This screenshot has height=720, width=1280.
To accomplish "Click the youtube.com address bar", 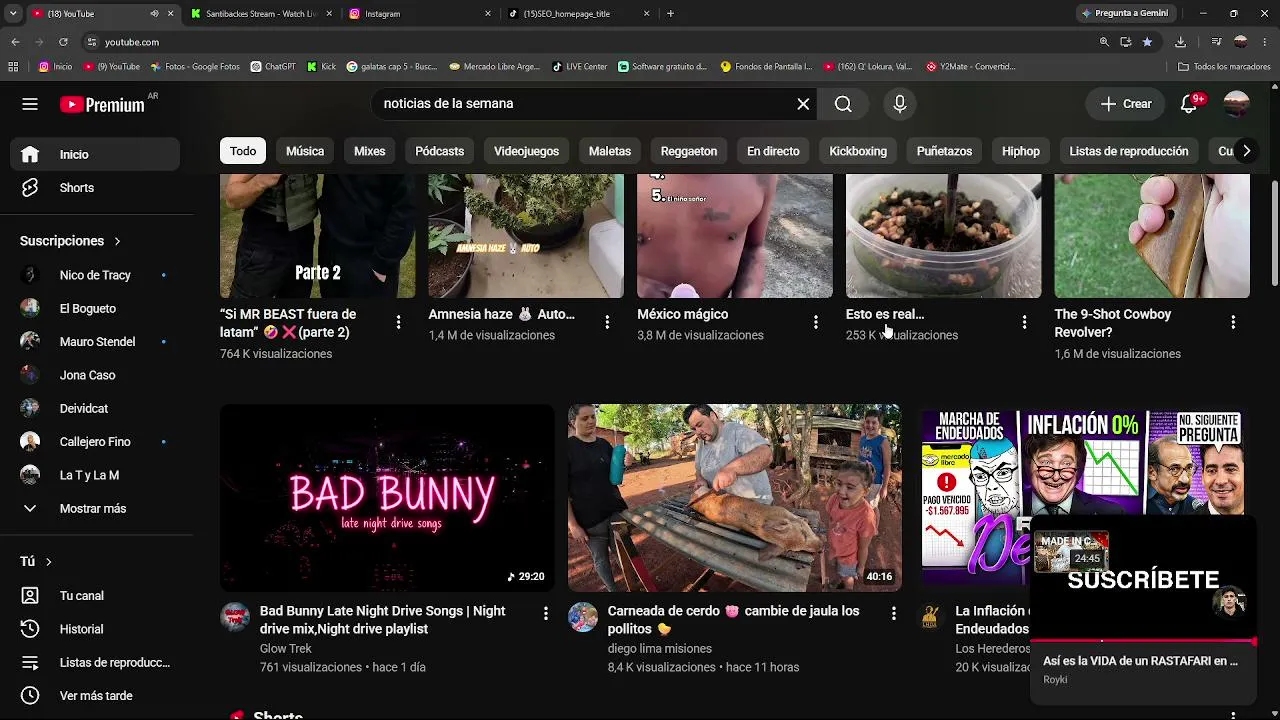I will tap(590, 42).
